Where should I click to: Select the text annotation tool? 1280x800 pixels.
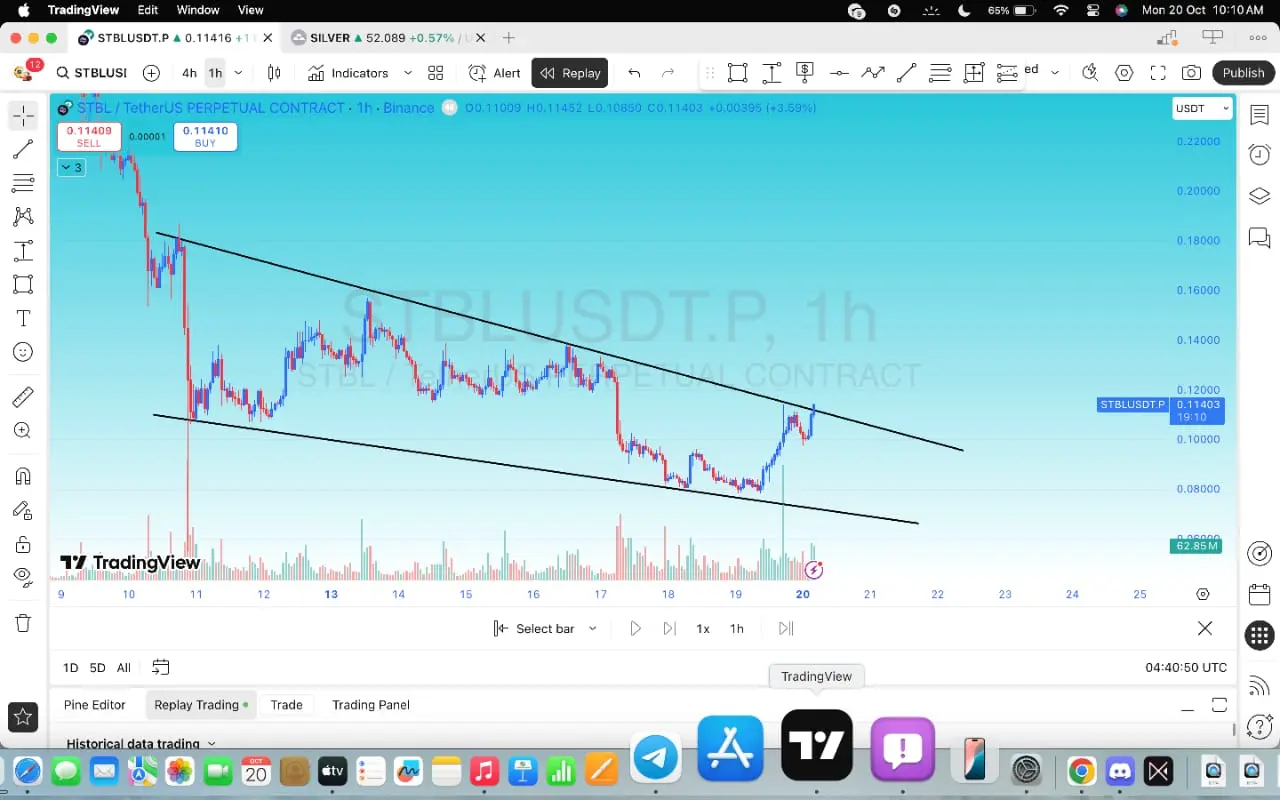23,318
